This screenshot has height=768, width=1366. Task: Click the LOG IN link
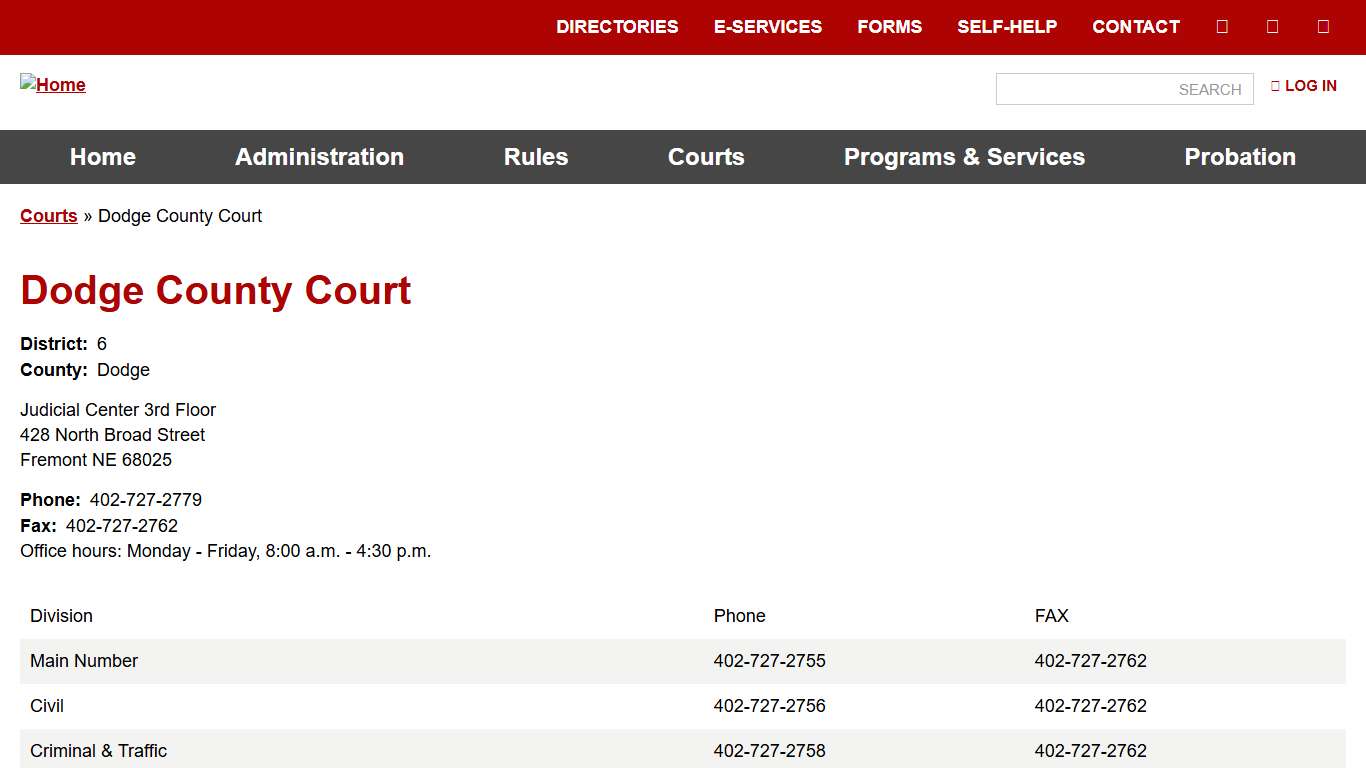(1310, 86)
